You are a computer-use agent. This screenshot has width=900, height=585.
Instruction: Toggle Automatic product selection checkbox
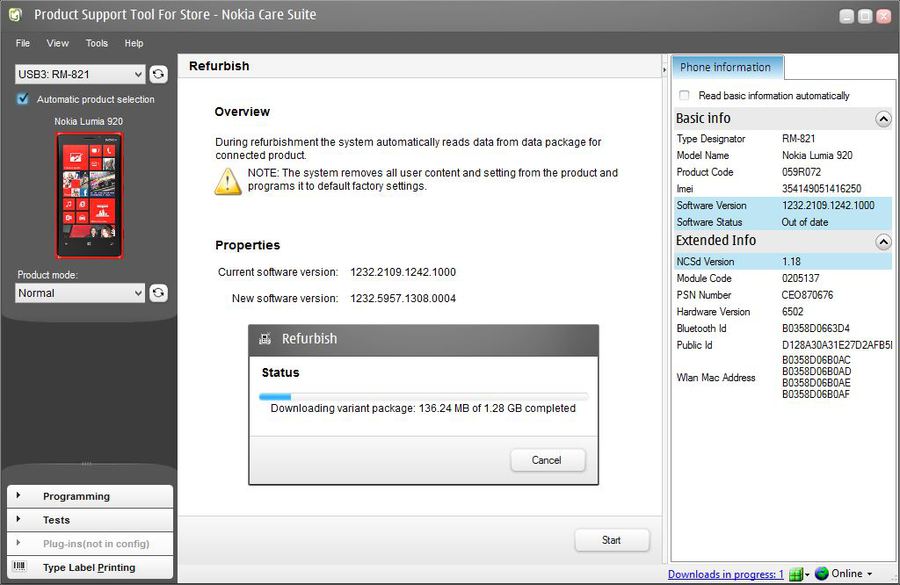pos(23,99)
